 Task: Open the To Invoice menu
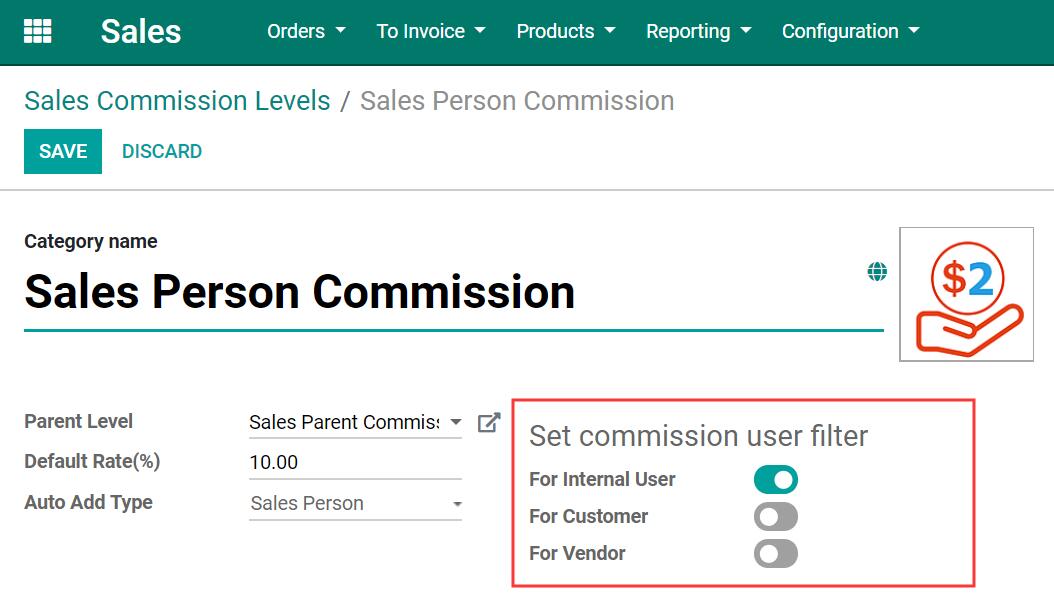[431, 31]
